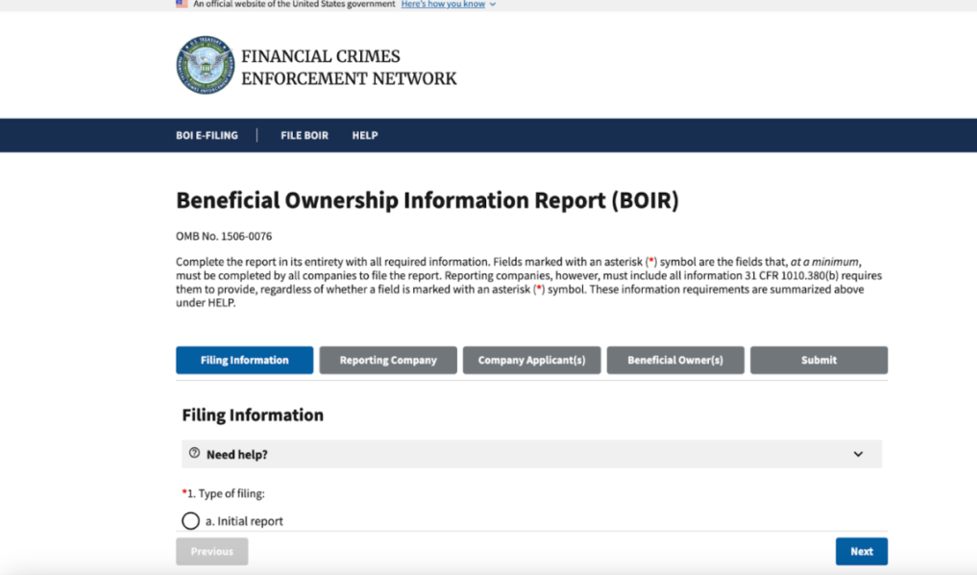977x575 pixels.
Task: Click the US flag icon in banner
Action: [182, 4]
